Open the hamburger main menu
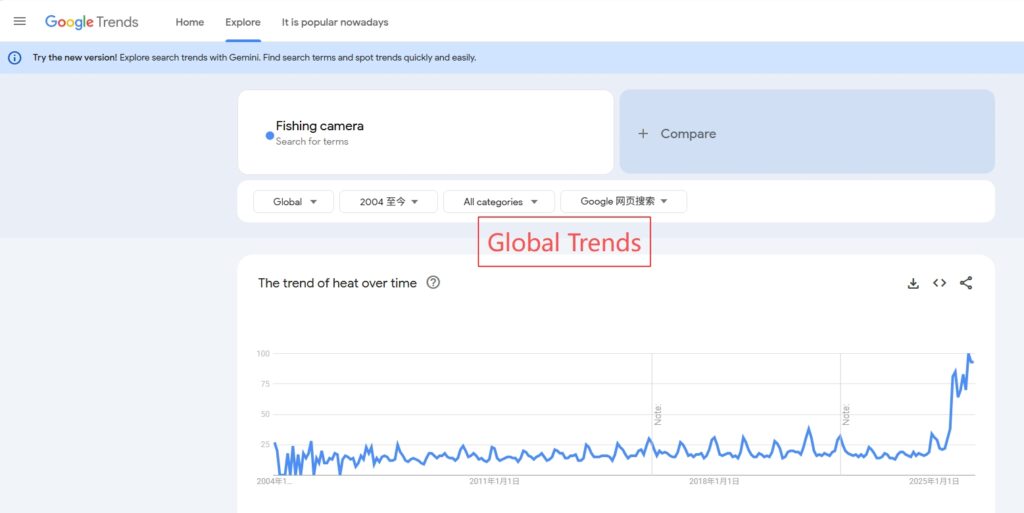The width and height of the screenshot is (1024, 513). [x=19, y=22]
